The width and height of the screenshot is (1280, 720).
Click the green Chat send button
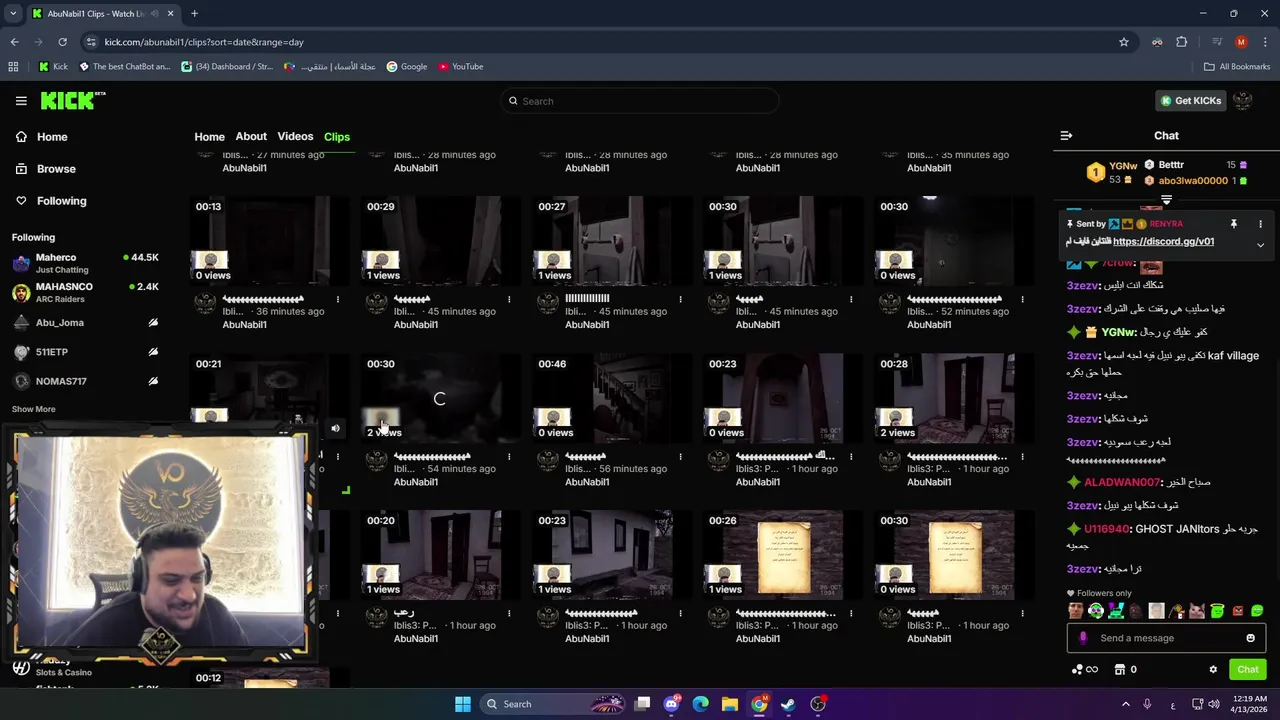click(1248, 670)
